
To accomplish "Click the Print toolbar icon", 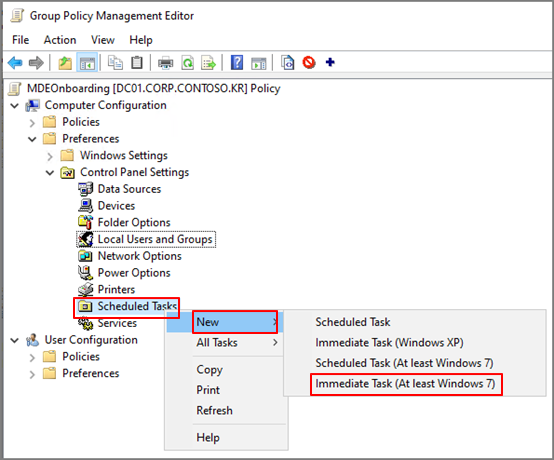I will (x=165, y=63).
